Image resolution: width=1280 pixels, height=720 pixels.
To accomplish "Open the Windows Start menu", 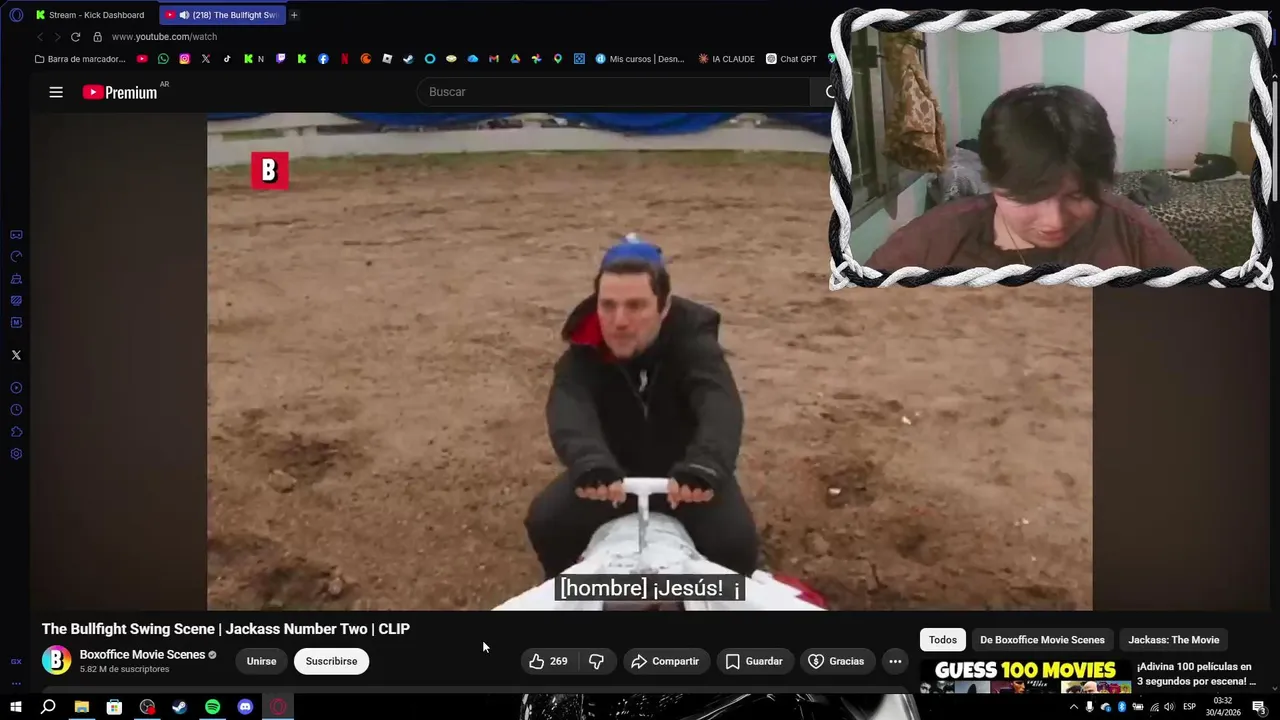I will [16, 707].
